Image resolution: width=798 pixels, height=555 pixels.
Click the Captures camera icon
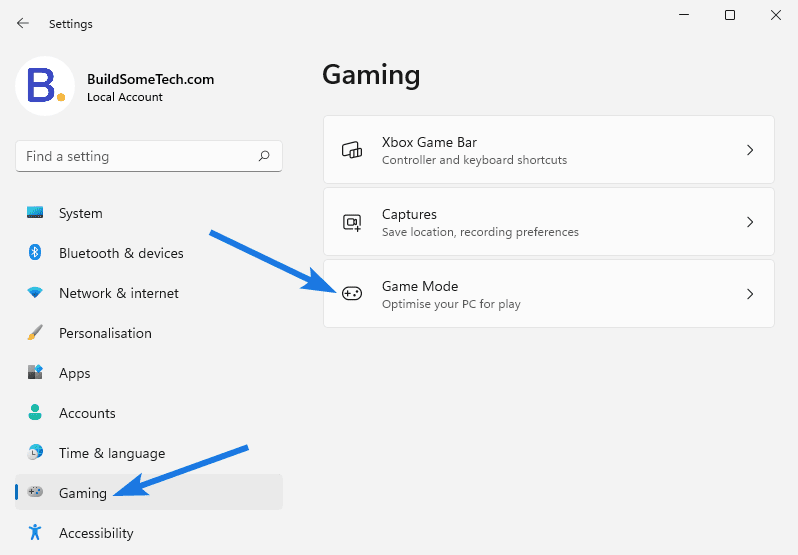coord(352,222)
